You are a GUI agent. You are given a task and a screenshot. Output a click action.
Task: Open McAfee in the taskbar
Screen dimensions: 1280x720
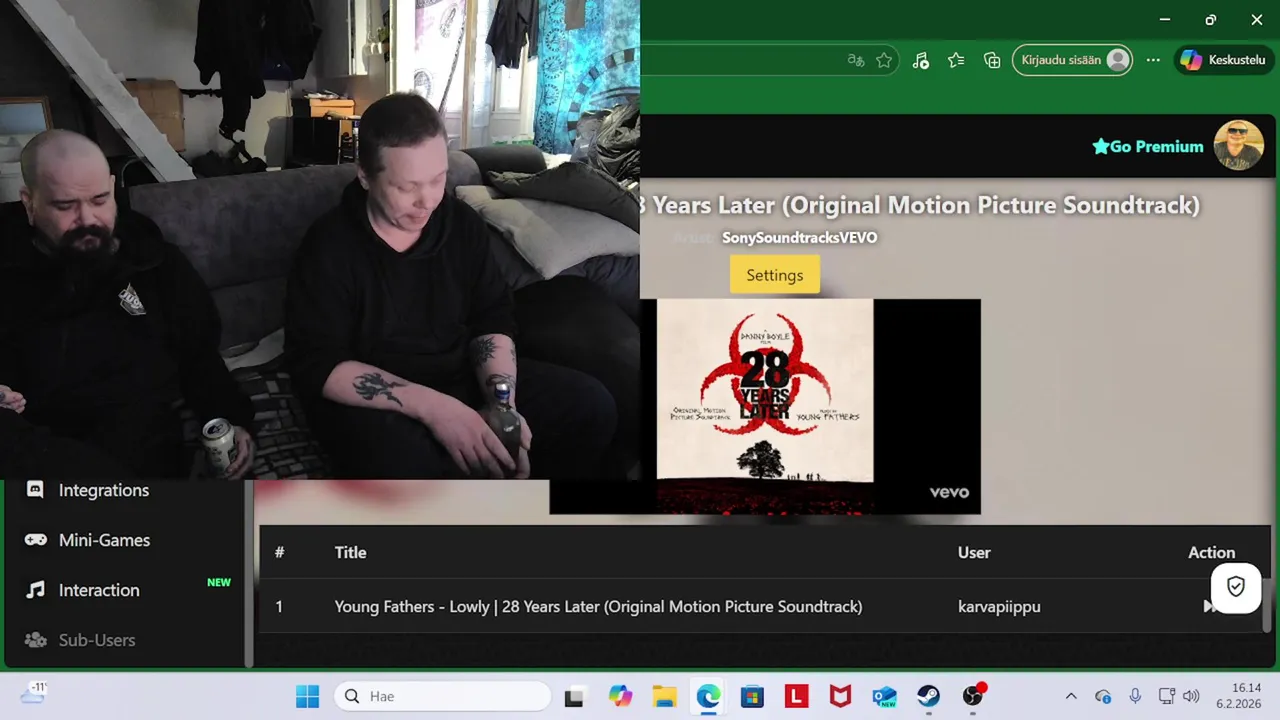click(x=840, y=696)
